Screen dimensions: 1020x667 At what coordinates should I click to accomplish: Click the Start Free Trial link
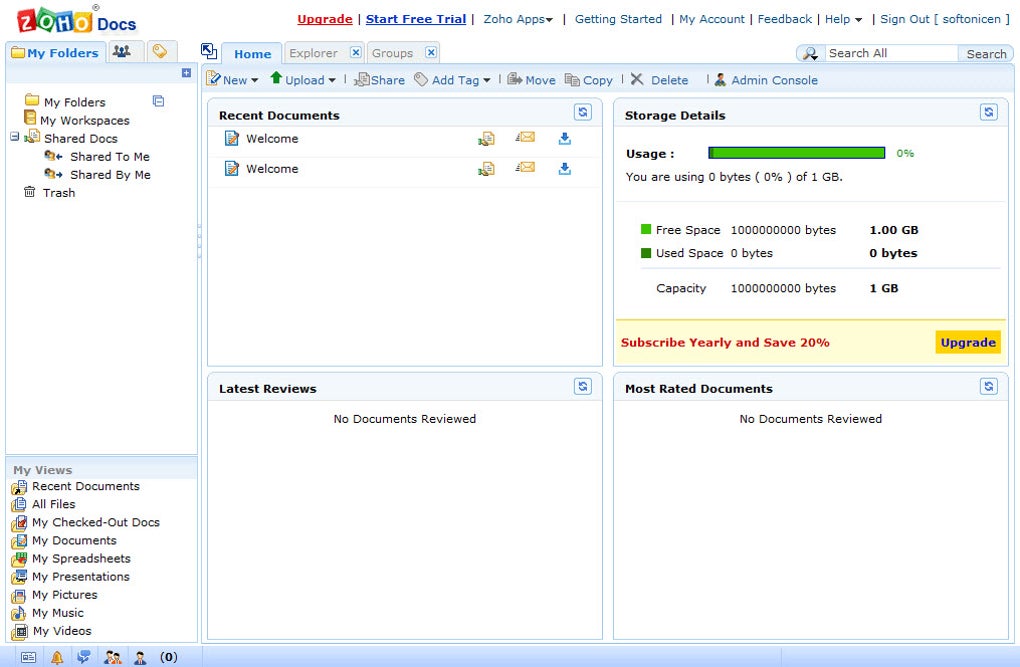coord(416,19)
